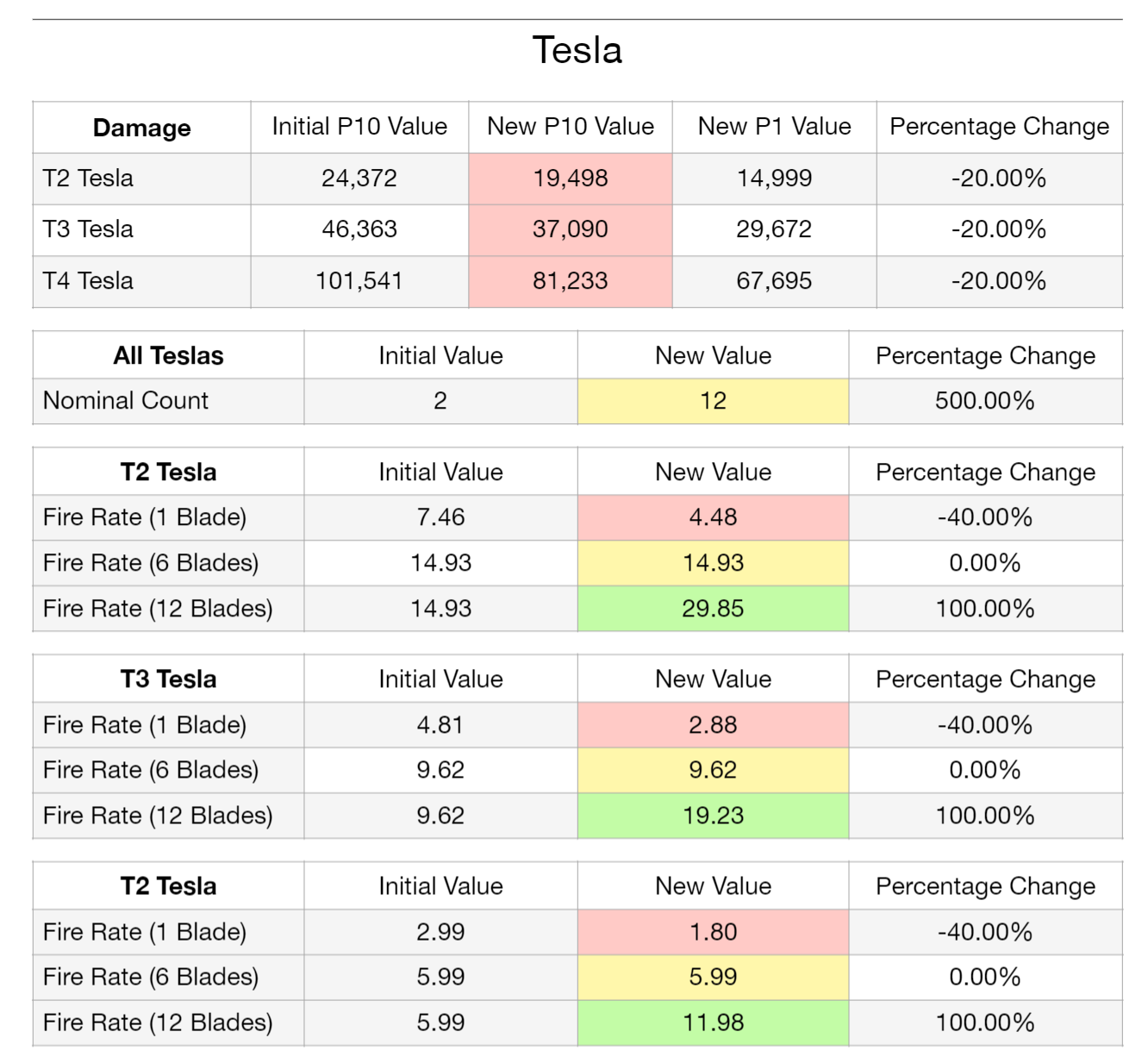1148x1063 pixels.
Task: Click the red 1.80 fire rate cell
Action: tap(713, 932)
